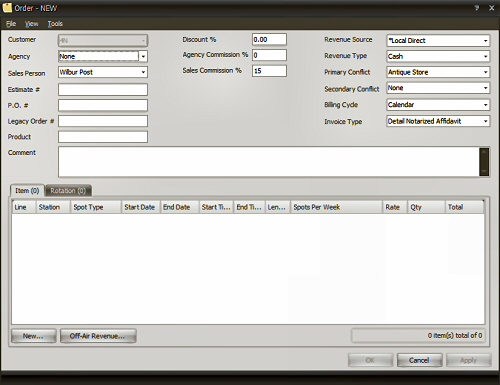Click the Comment box scrollbar

point(484,162)
